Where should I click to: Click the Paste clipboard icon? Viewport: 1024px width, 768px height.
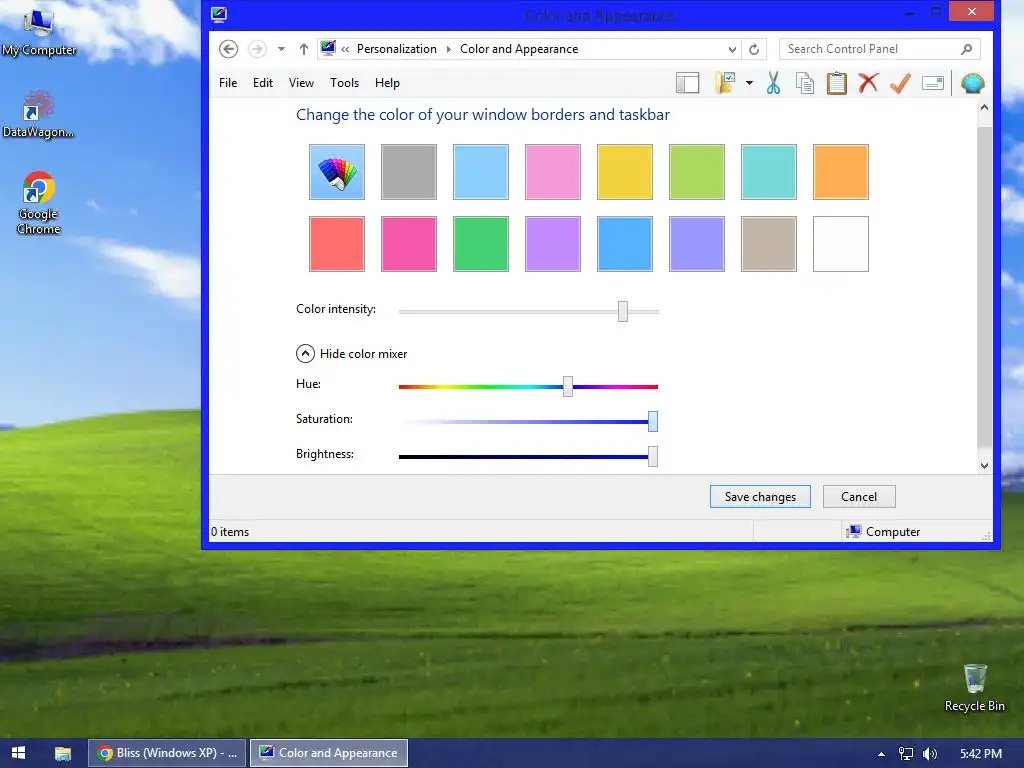(x=837, y=83)
